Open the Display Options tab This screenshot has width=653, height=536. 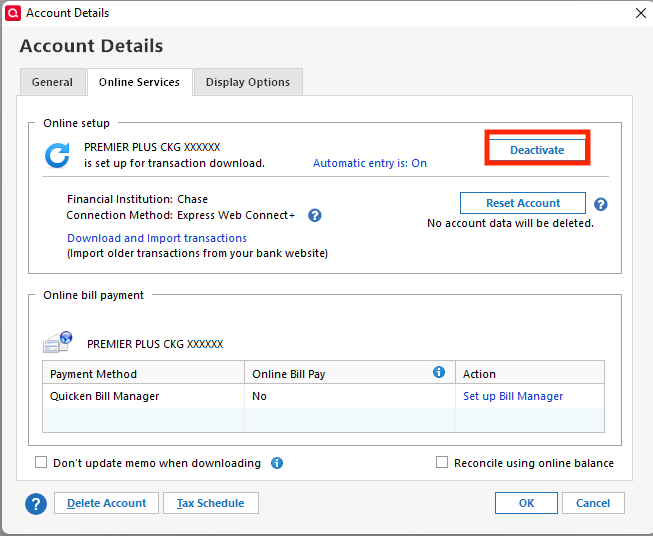pyautogui.click(x=248, y=82)
